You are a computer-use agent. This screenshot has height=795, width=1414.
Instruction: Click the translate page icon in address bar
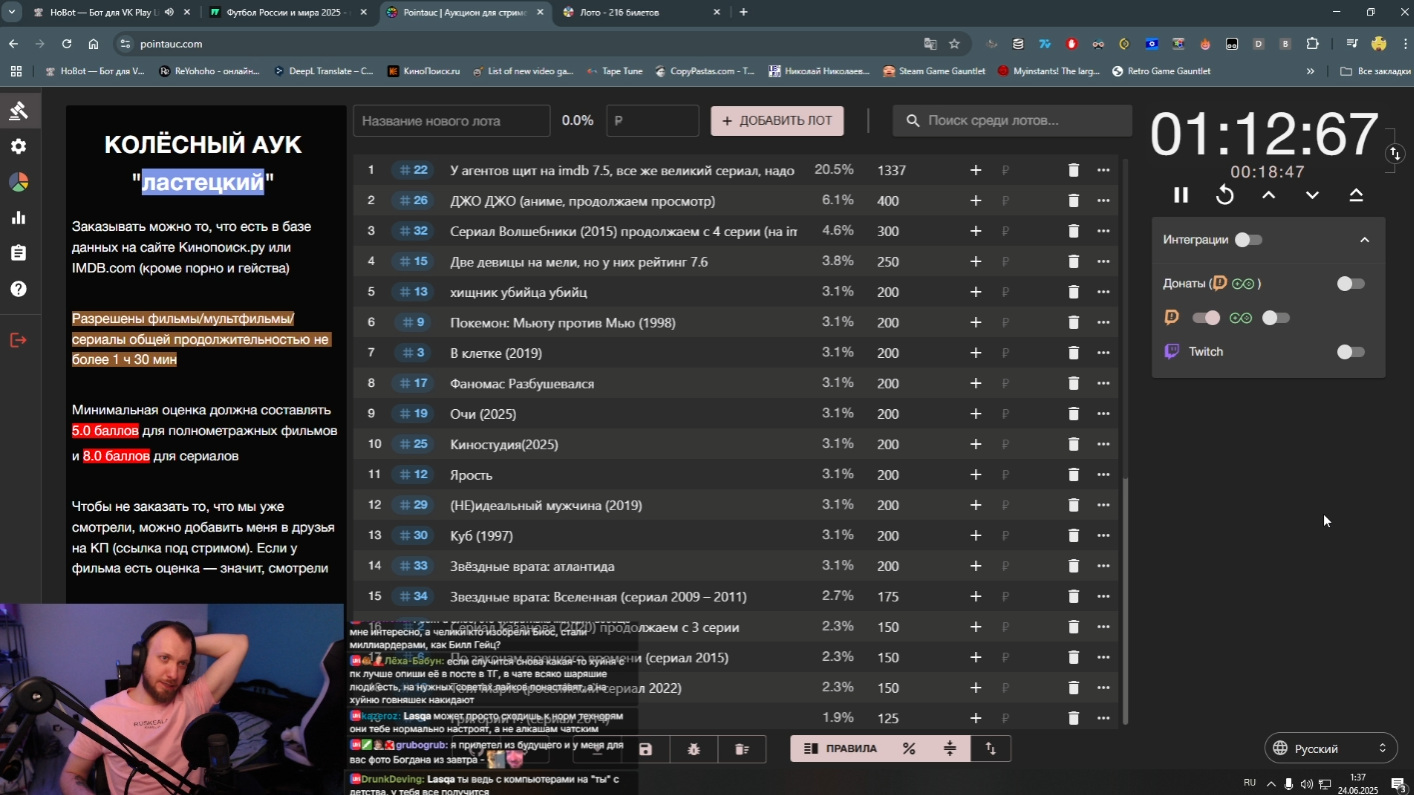(x=930, y=44)
